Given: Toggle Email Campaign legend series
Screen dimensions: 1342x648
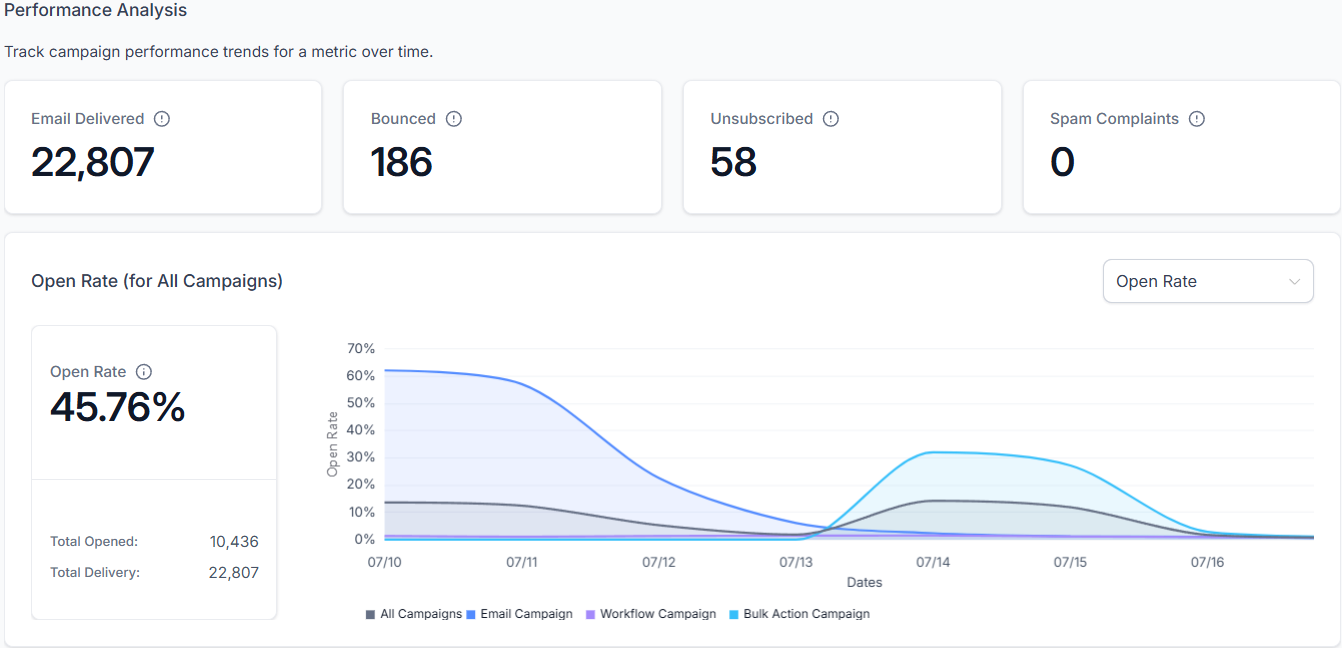Looking at the screenshot, I should tap(520, 614).
